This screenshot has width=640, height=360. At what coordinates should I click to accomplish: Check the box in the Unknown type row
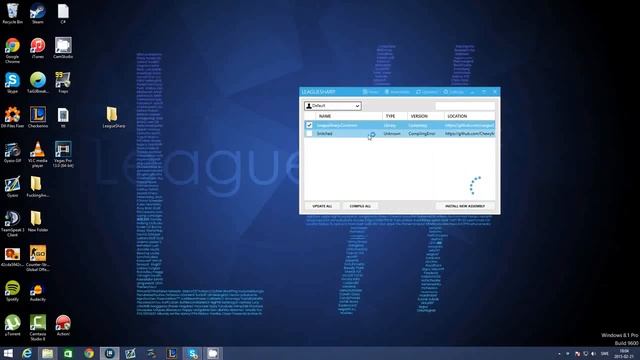pyautogui.click(x=309, y=133)
